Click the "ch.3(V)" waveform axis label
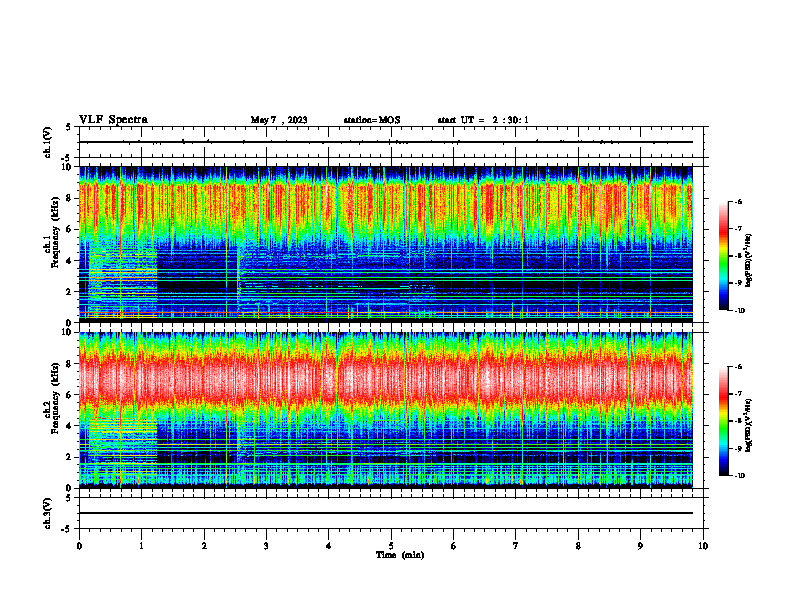The width and height of the screenshot is (792, 612). coord(48,513)
